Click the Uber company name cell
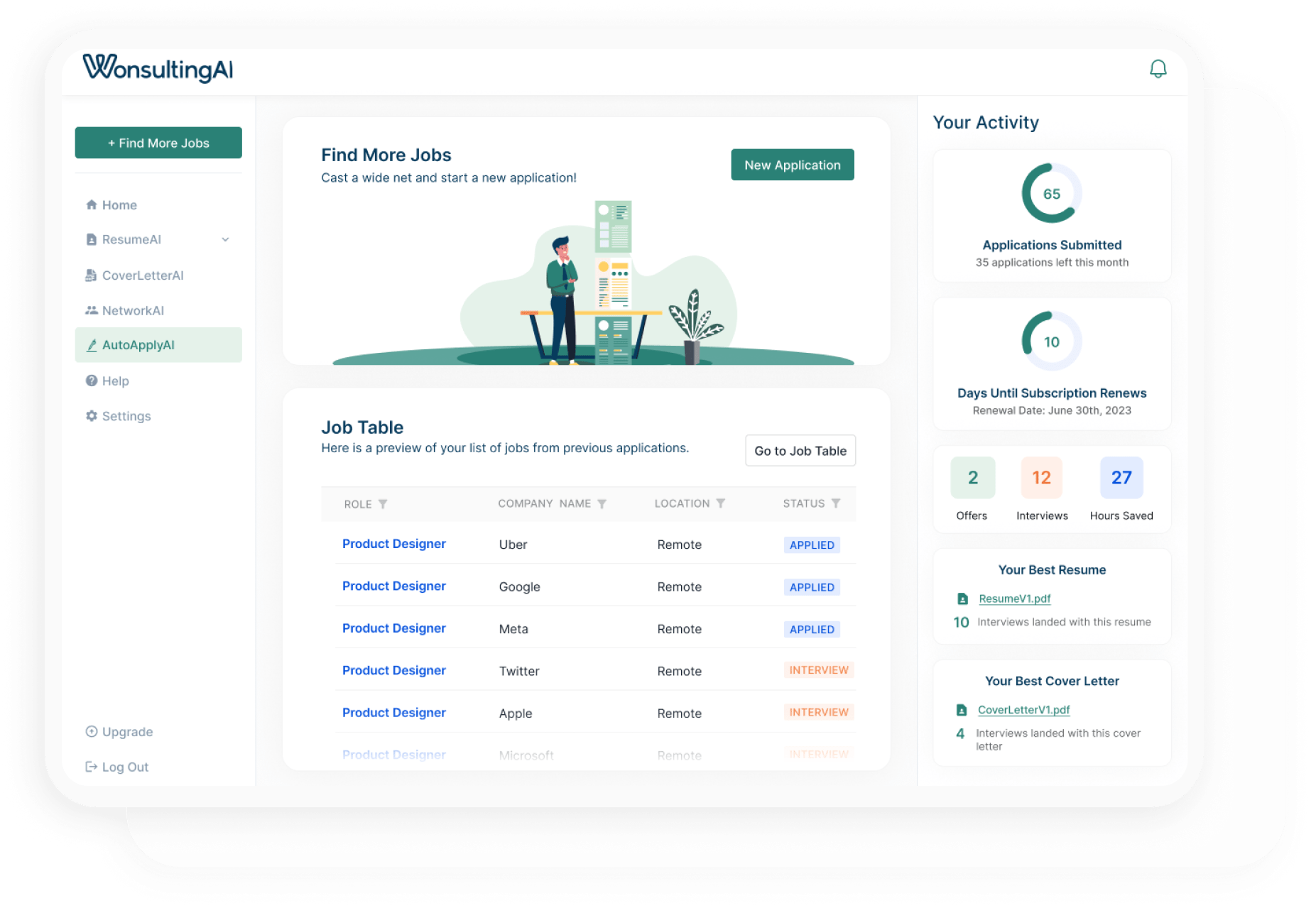The width and height of the screenshot is (1316, 913). pyautogui.click(x=513, y=545)
